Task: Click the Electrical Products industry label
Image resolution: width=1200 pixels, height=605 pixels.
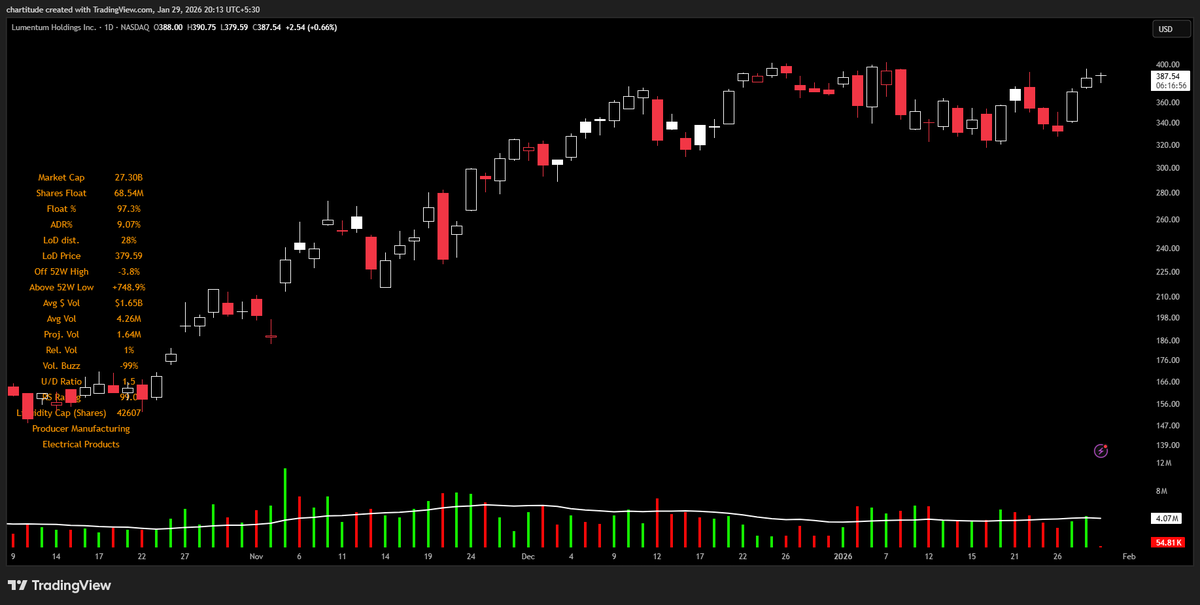Action: (x=81, y=444)
